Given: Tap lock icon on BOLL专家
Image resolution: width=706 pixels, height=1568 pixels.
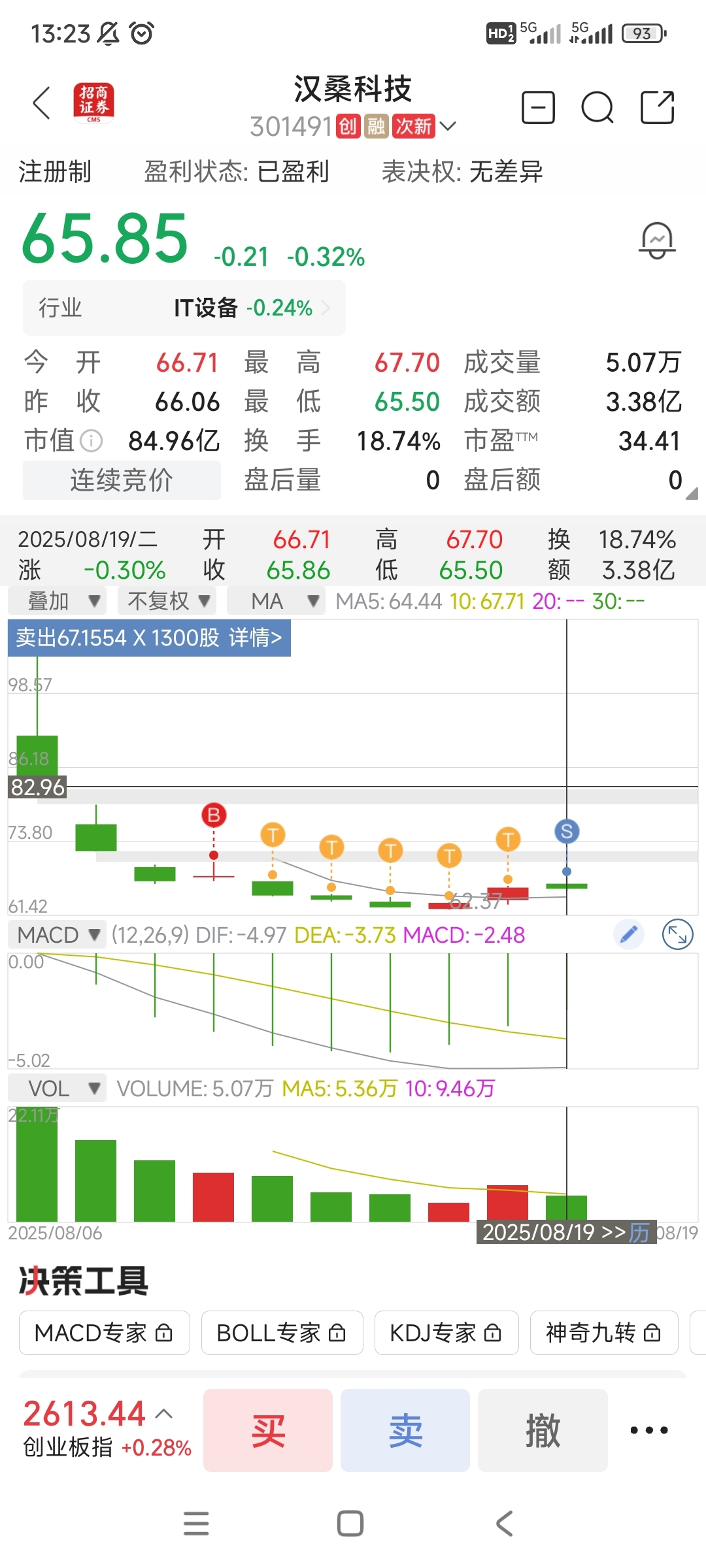Looking at the screenshot, I should 337,1332.
